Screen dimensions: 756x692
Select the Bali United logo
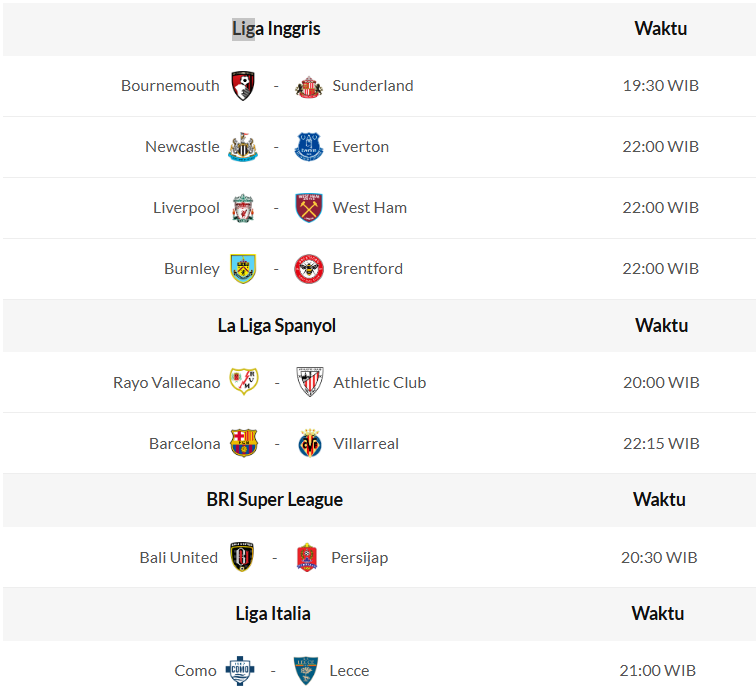coord(243,557)
